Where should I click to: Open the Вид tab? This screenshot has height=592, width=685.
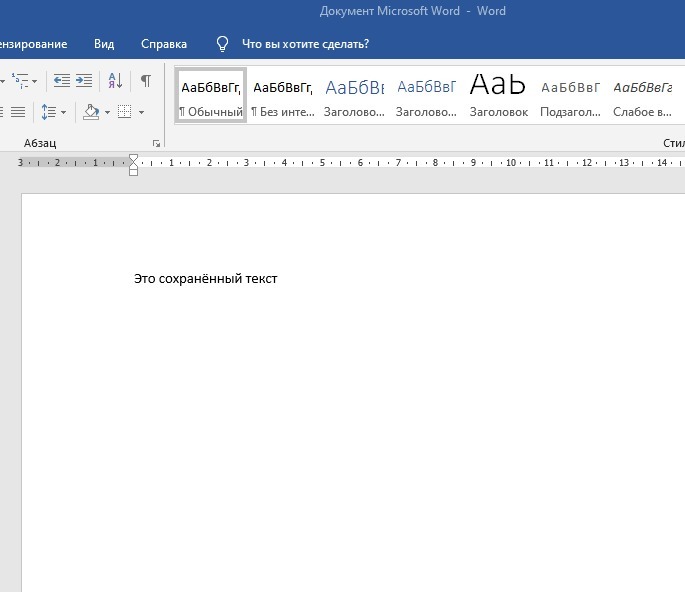pos(104,44)
